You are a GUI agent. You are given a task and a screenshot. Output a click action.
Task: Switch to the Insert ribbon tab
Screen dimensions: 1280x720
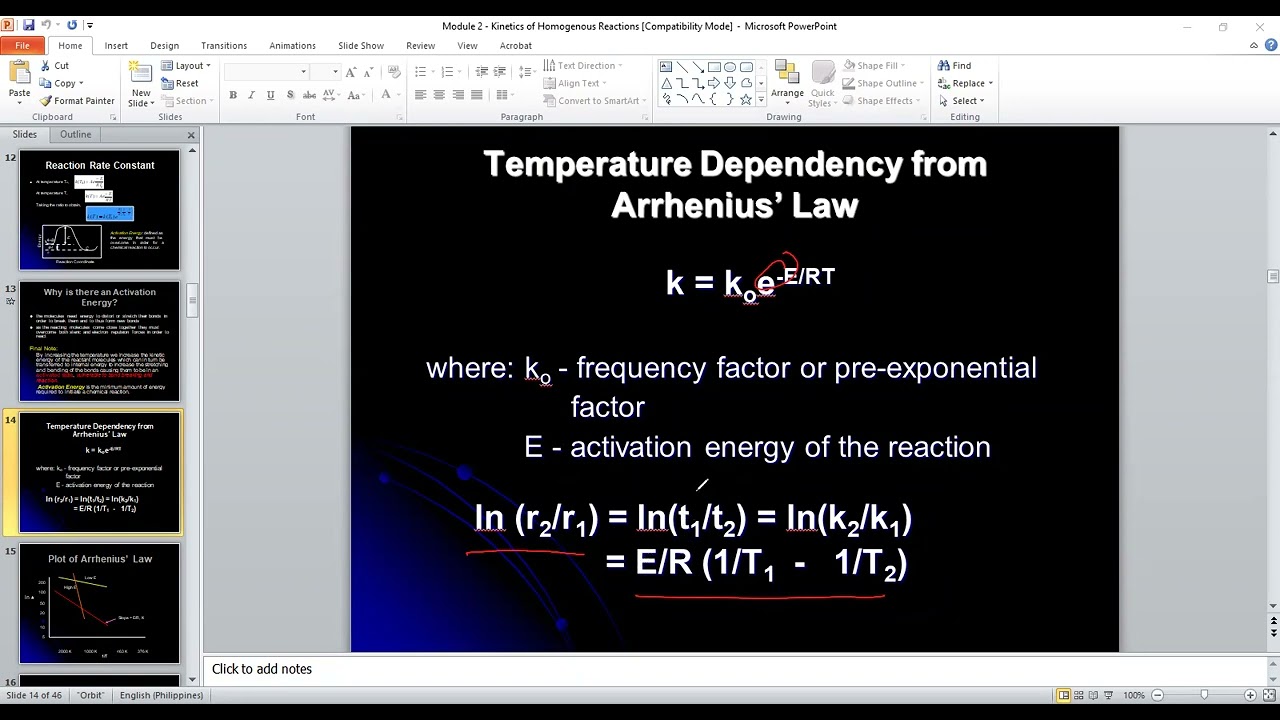(116, 46)
